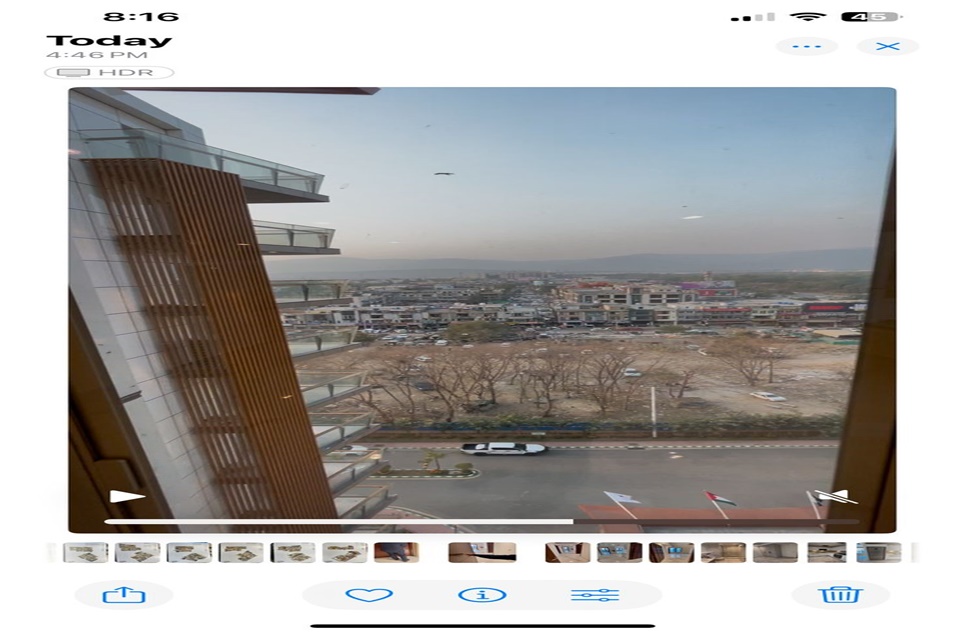Tap the battery indicator showing 45
The height and width of the screenshot is (633, 965).
coord(871,17)
